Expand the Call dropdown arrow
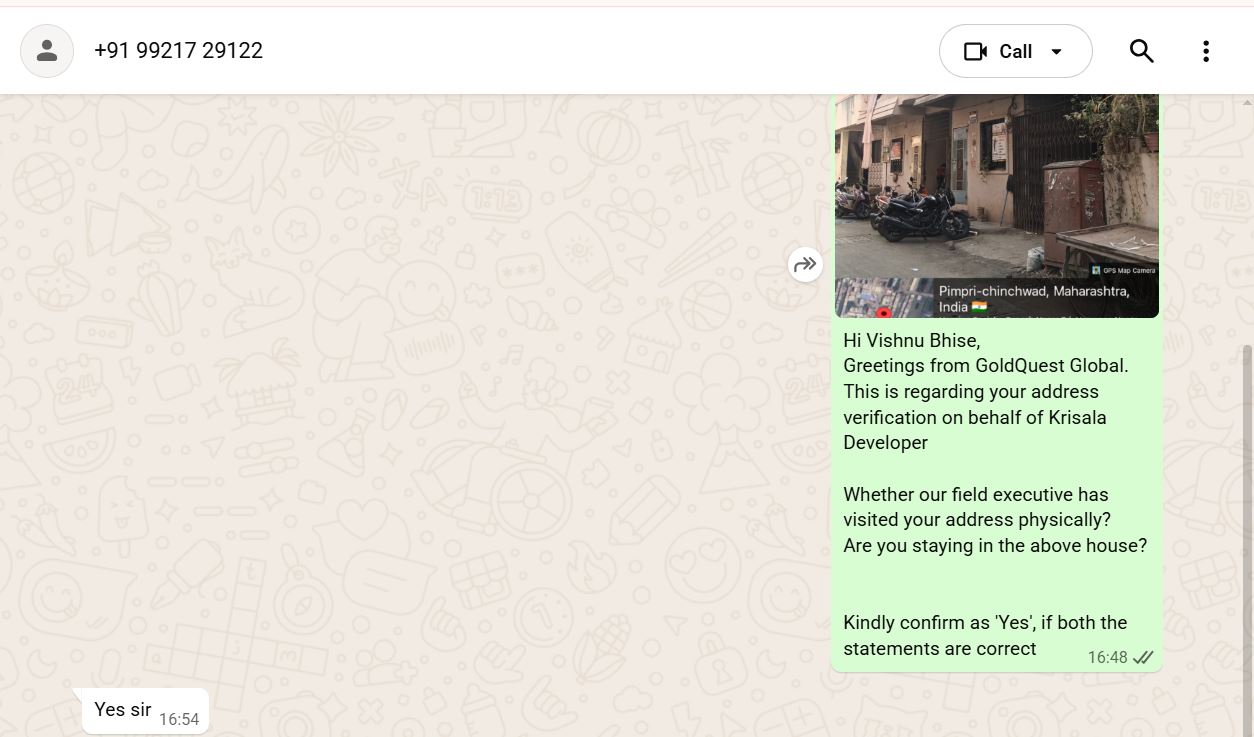 1056,51
